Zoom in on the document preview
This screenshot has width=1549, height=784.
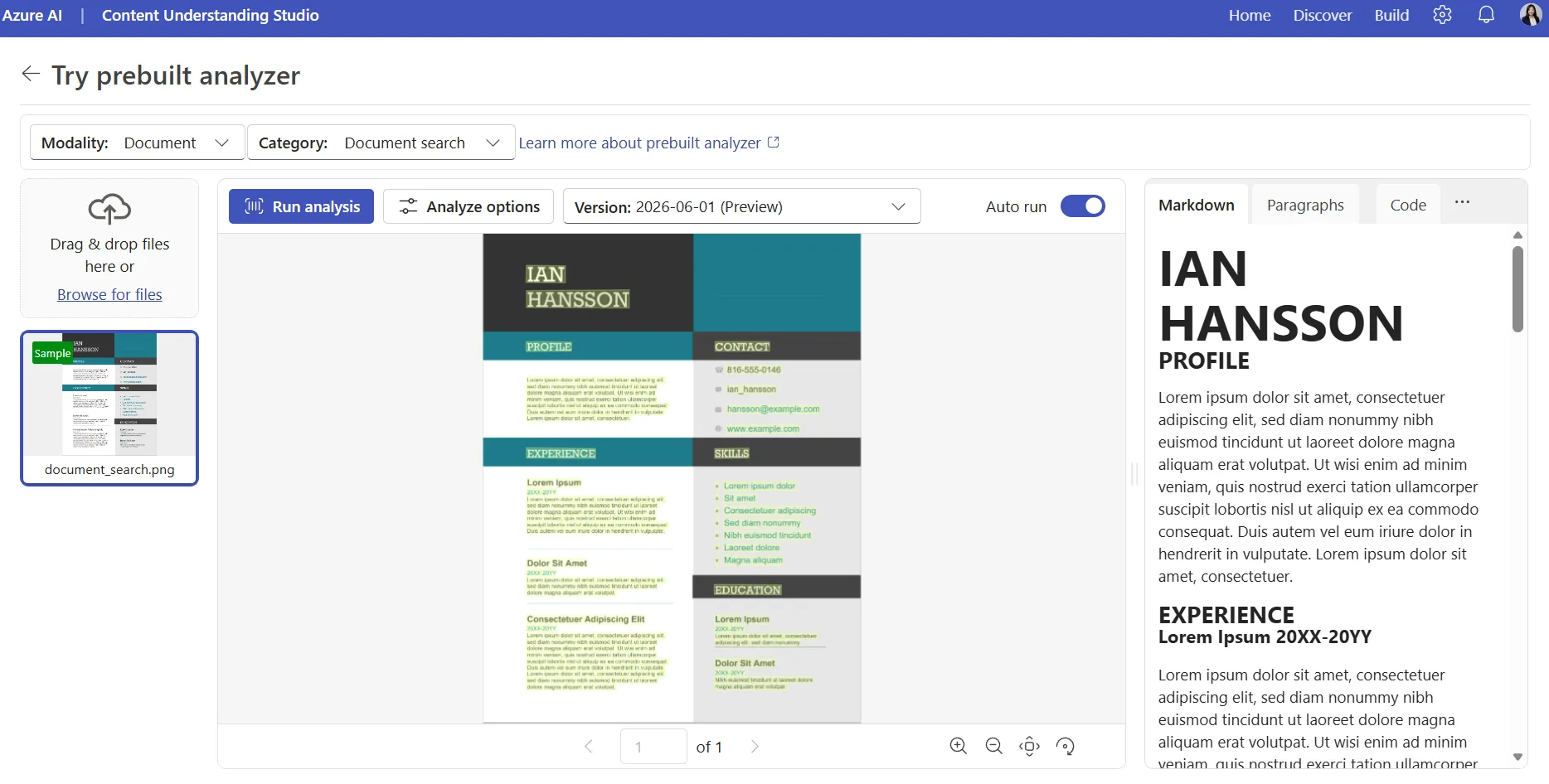958,746
